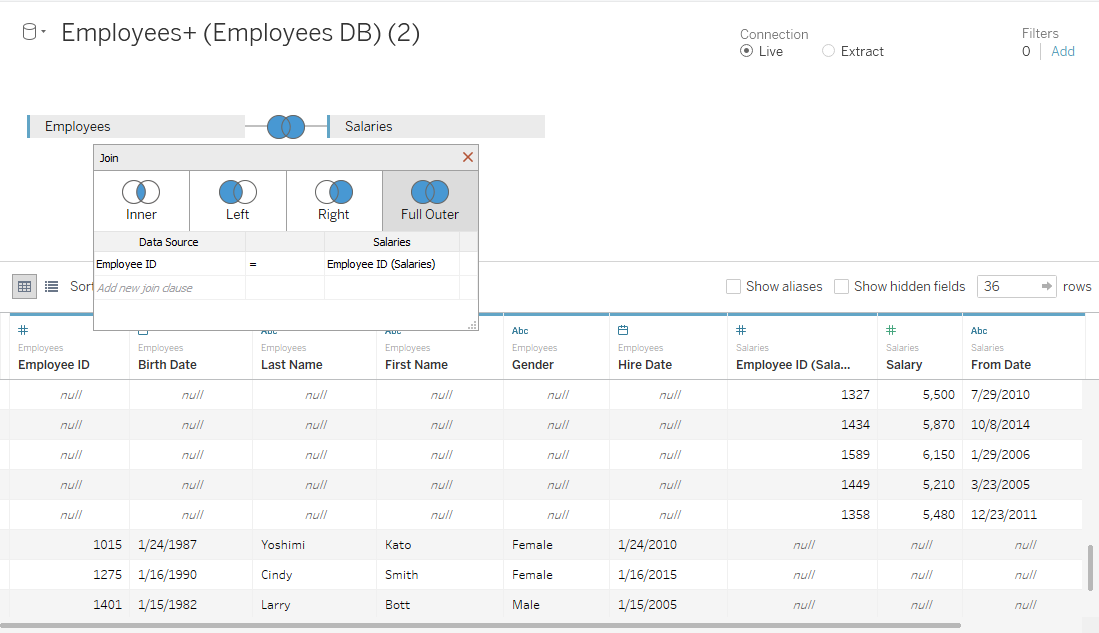This screenshot has height=633, width=1099.
Task: Select the Right join type
Action: tap(333, 200)
